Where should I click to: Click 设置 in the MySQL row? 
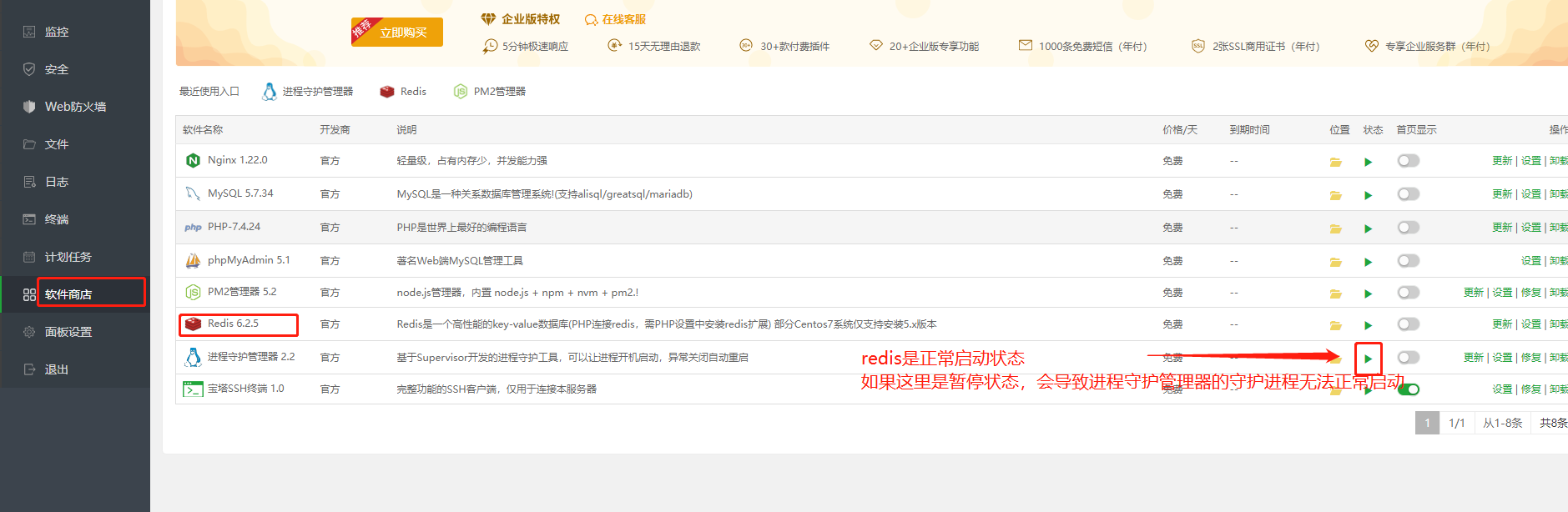(1531, 194)
